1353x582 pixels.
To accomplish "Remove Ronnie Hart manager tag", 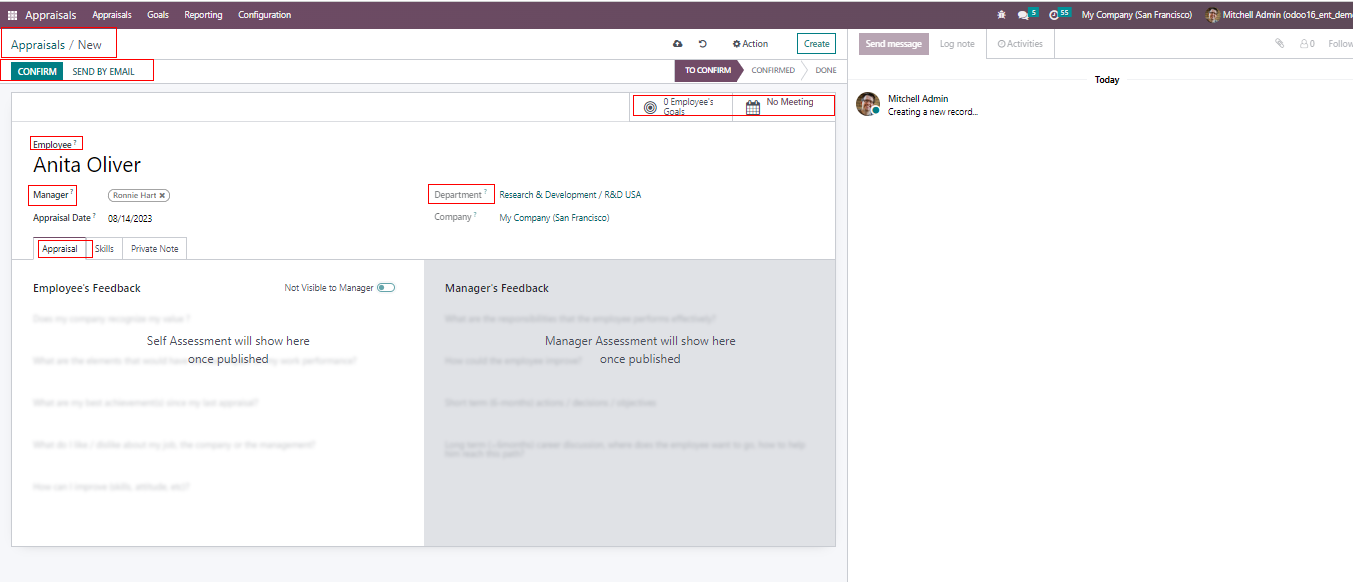I will (163, 196).
